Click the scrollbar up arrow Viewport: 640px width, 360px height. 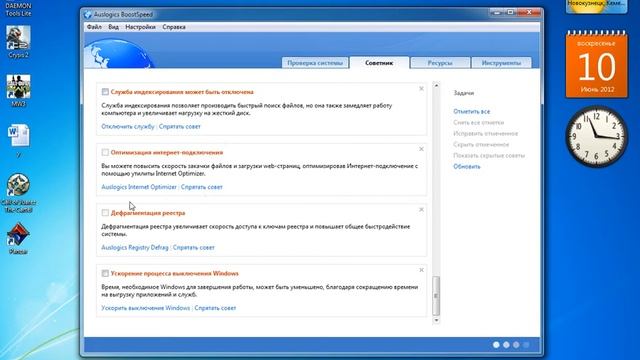[436, 85]
